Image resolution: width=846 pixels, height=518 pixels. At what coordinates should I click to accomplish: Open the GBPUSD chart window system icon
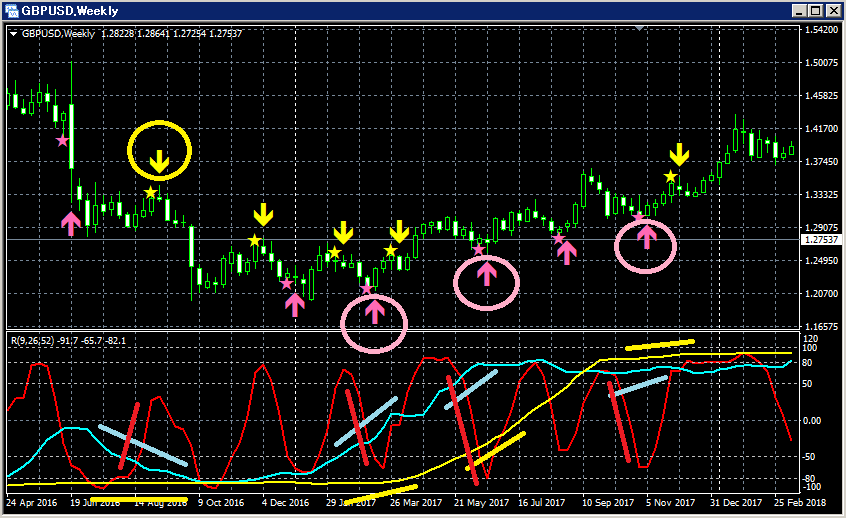tap(11, 10)
